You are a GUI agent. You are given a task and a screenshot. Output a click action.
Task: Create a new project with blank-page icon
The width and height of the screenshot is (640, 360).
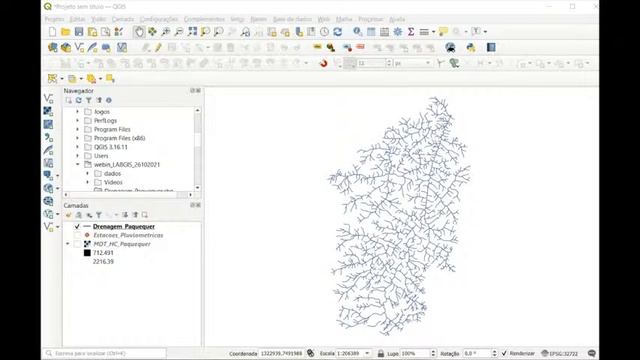[52, 32]
